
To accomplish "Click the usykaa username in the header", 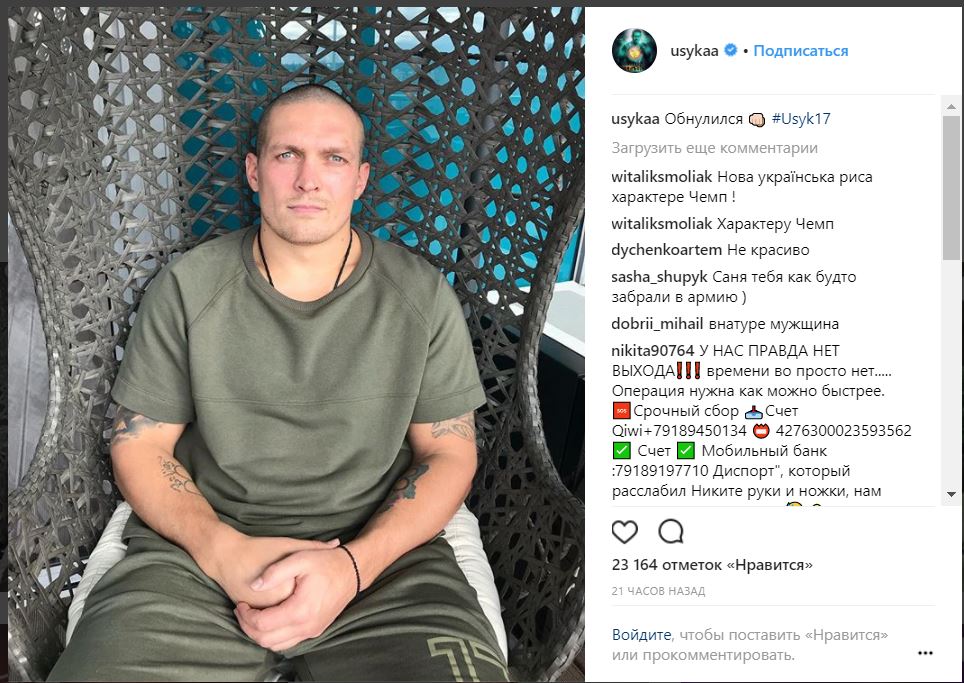I will click(x=694, y=51).
